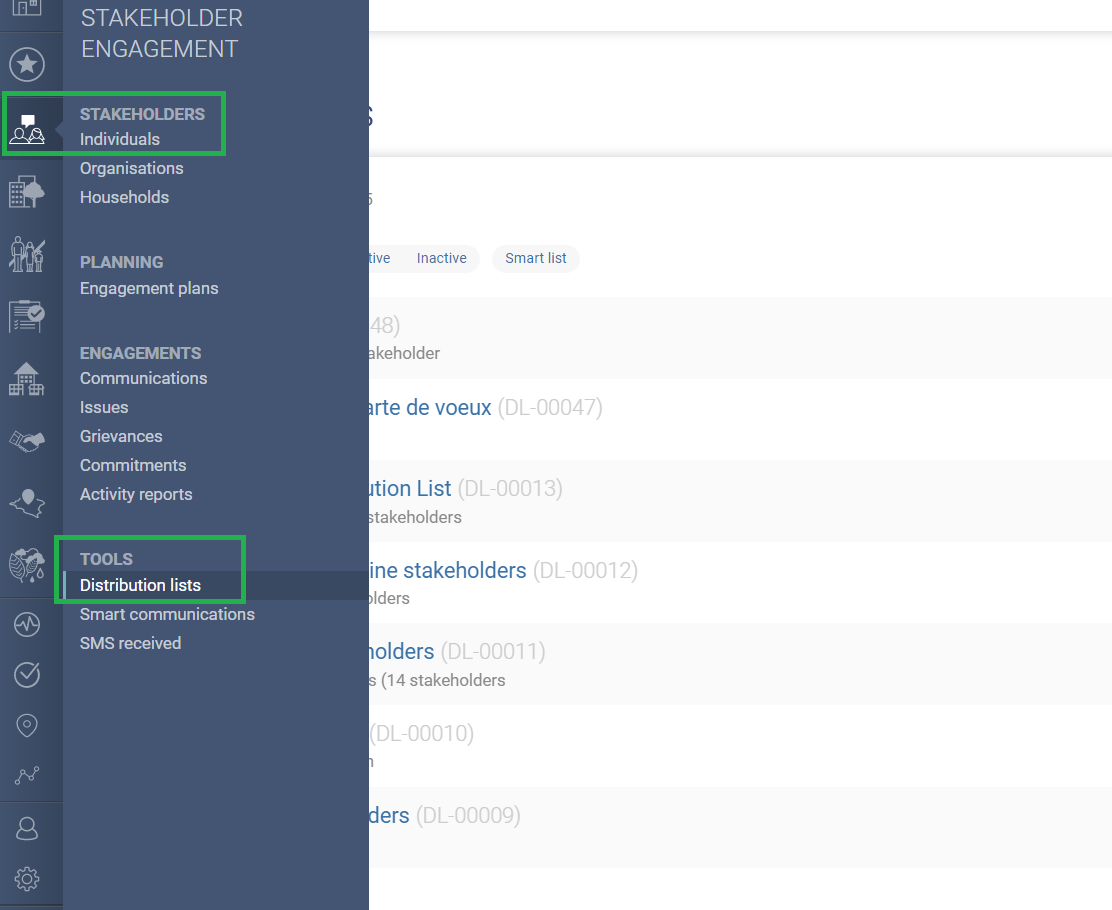Open the family and community module icon
The image size is (1112, 910).
(x=27, y=254)
